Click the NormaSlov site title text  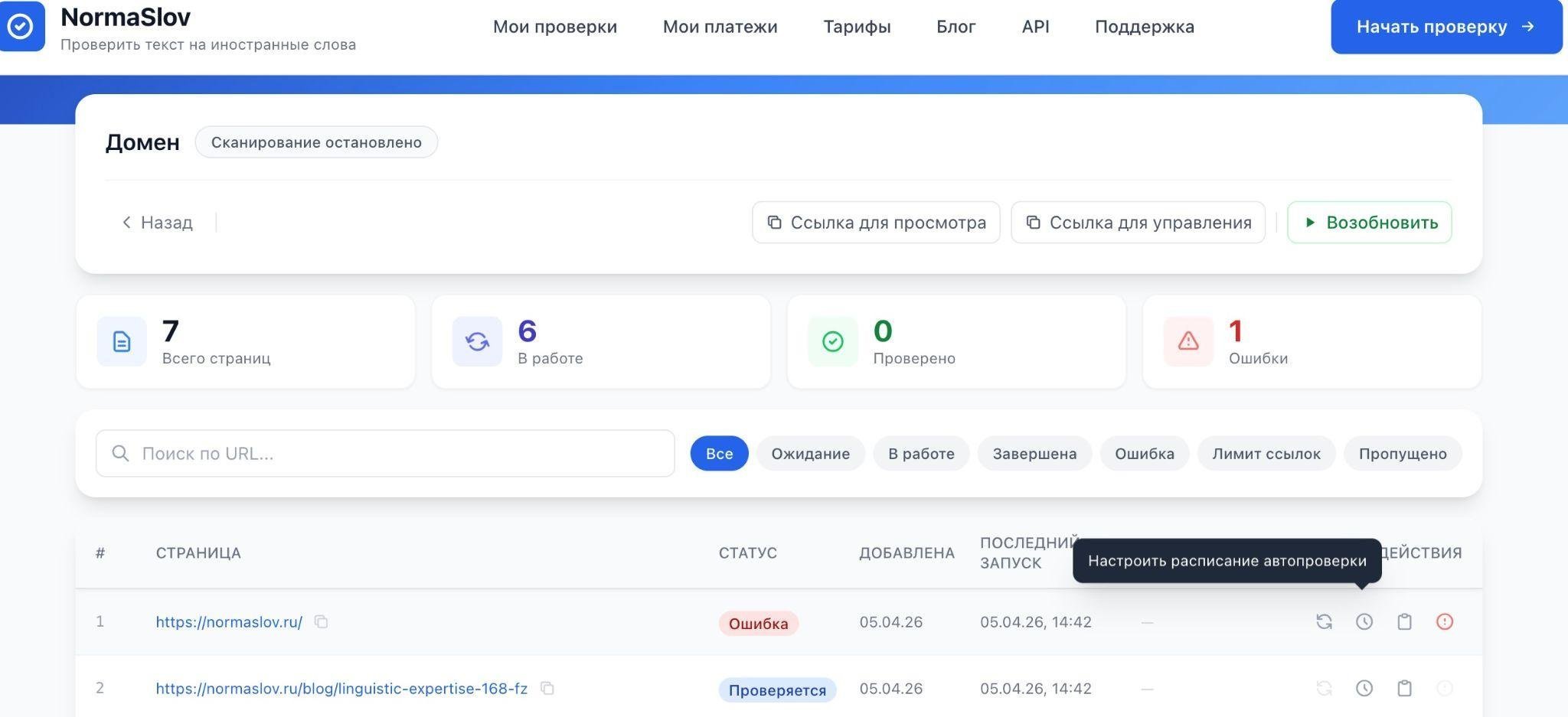tap(126, 16)
